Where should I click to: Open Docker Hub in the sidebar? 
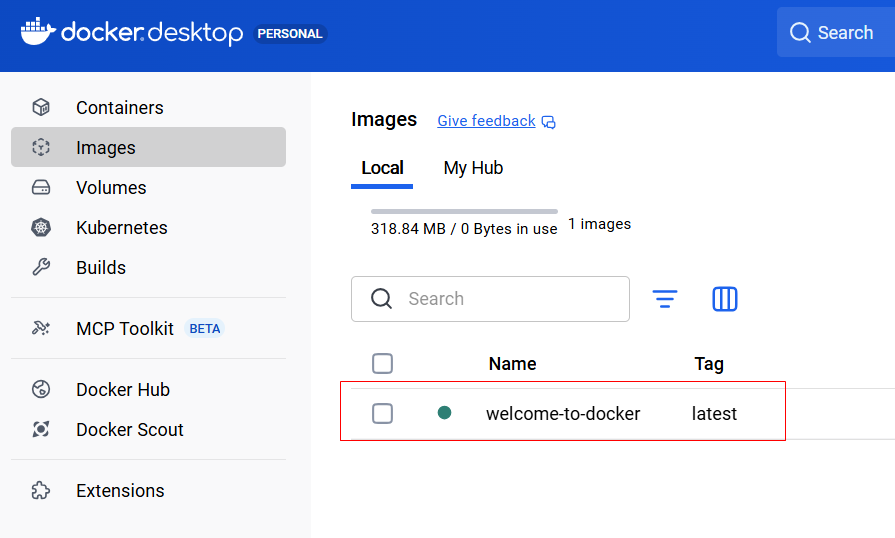pos(148,389)
